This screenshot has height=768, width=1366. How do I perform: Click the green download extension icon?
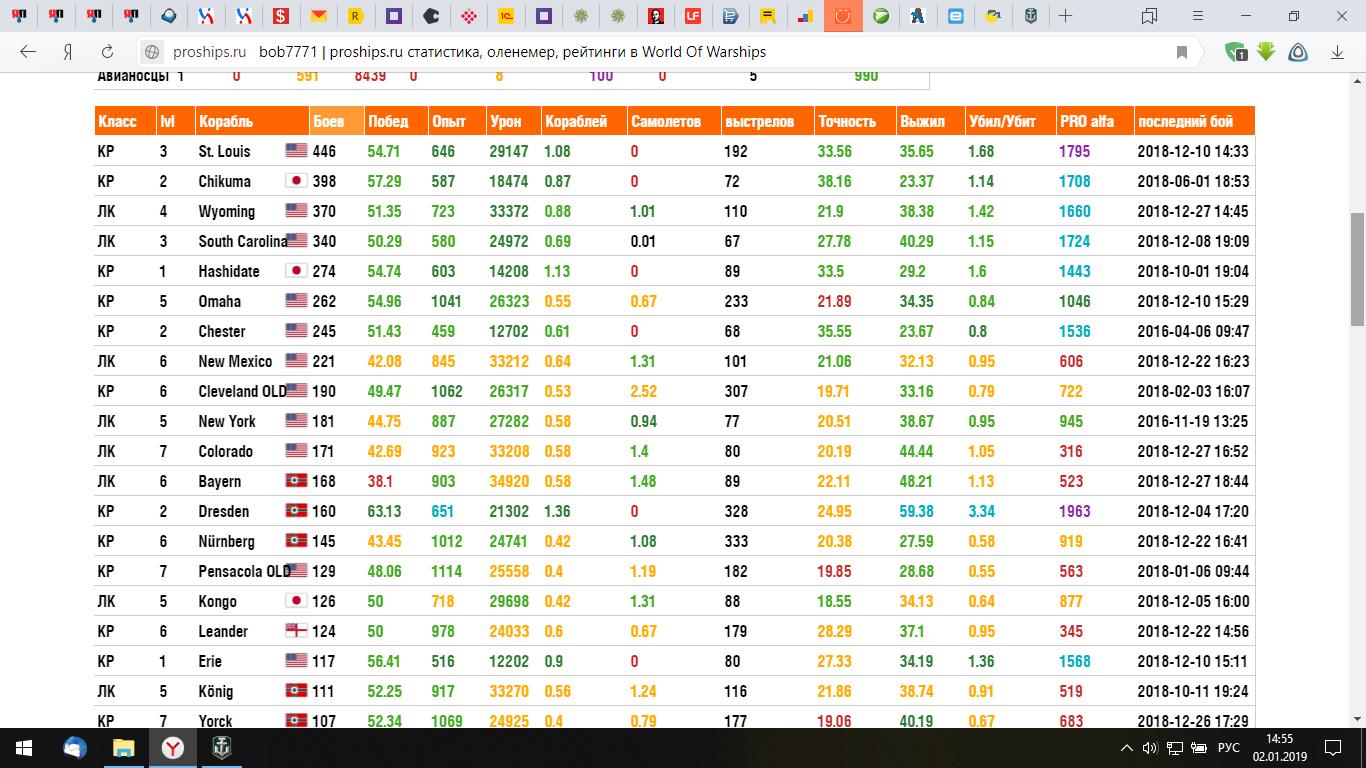(1266, 52)
